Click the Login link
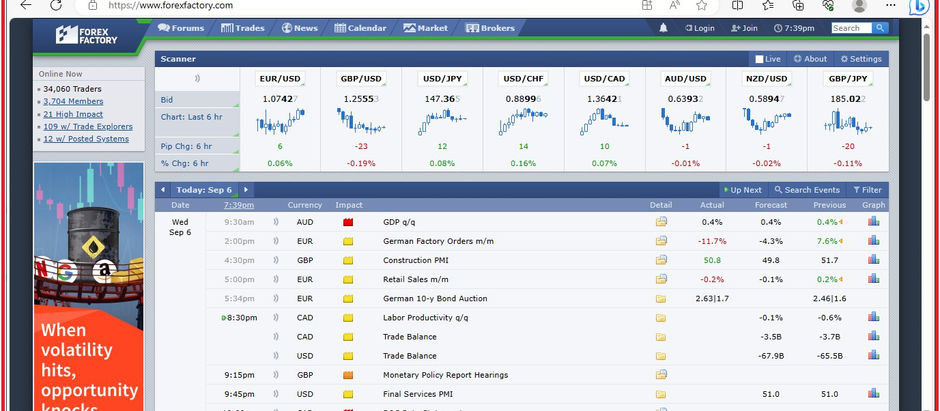The image size is (940, 411). pos(700,28)
